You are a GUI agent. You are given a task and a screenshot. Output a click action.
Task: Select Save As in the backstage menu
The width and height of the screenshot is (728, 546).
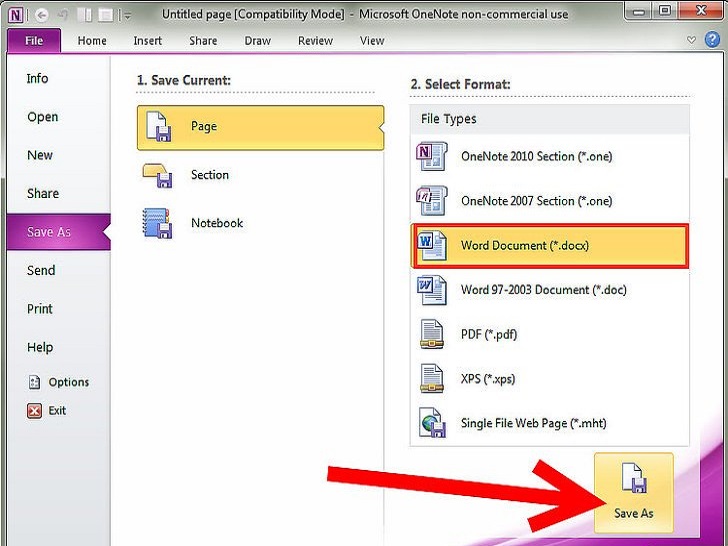59,232
